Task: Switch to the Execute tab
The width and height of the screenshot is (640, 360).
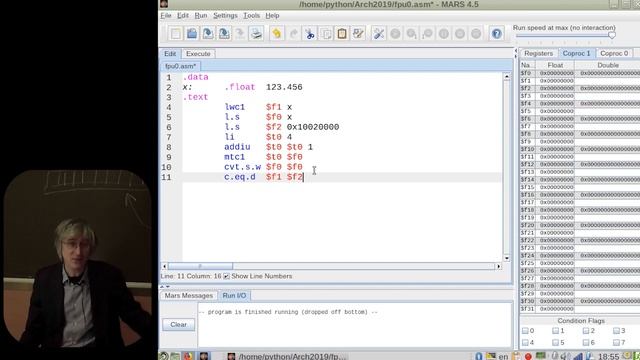Action: (198, 54)
